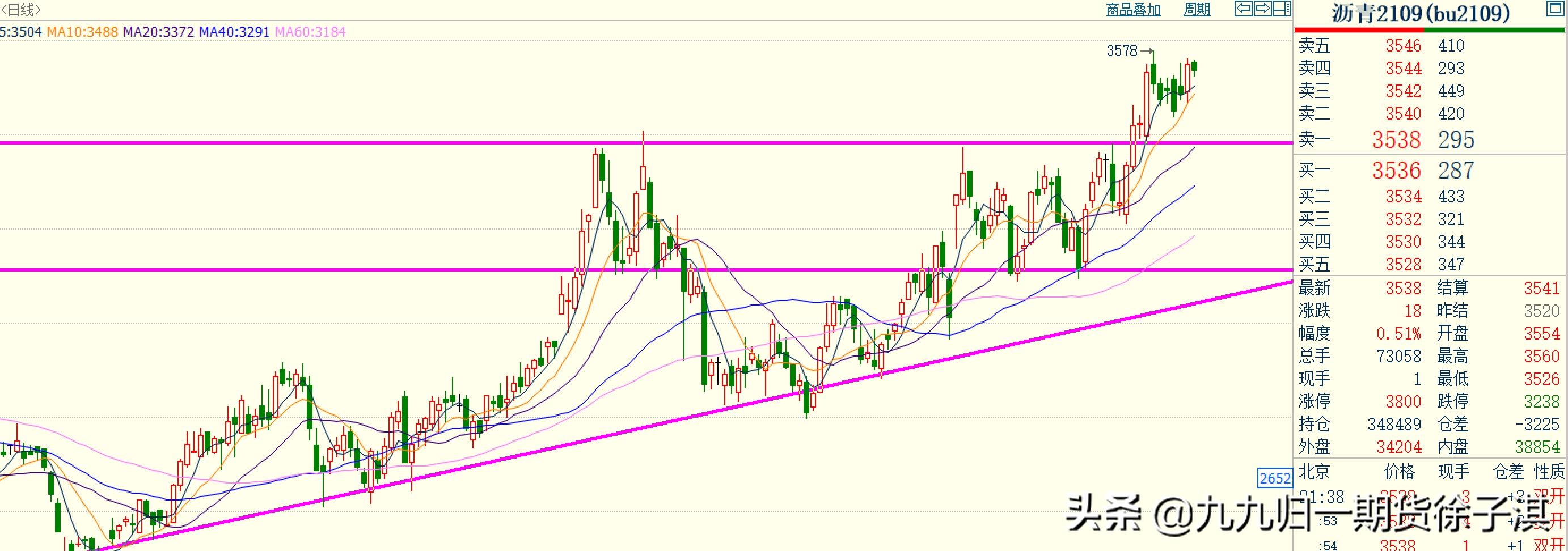Open the 商品叠加 overlay link

(1133, 10)
